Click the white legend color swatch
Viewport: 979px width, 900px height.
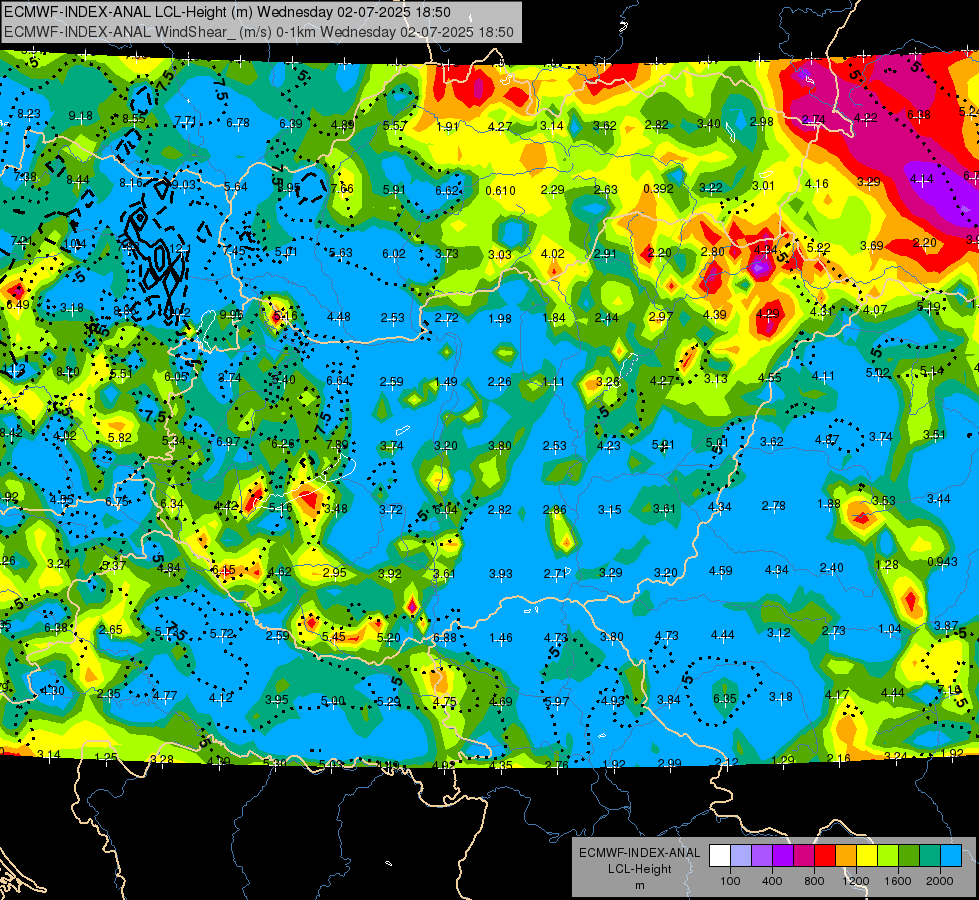point(720,856)
